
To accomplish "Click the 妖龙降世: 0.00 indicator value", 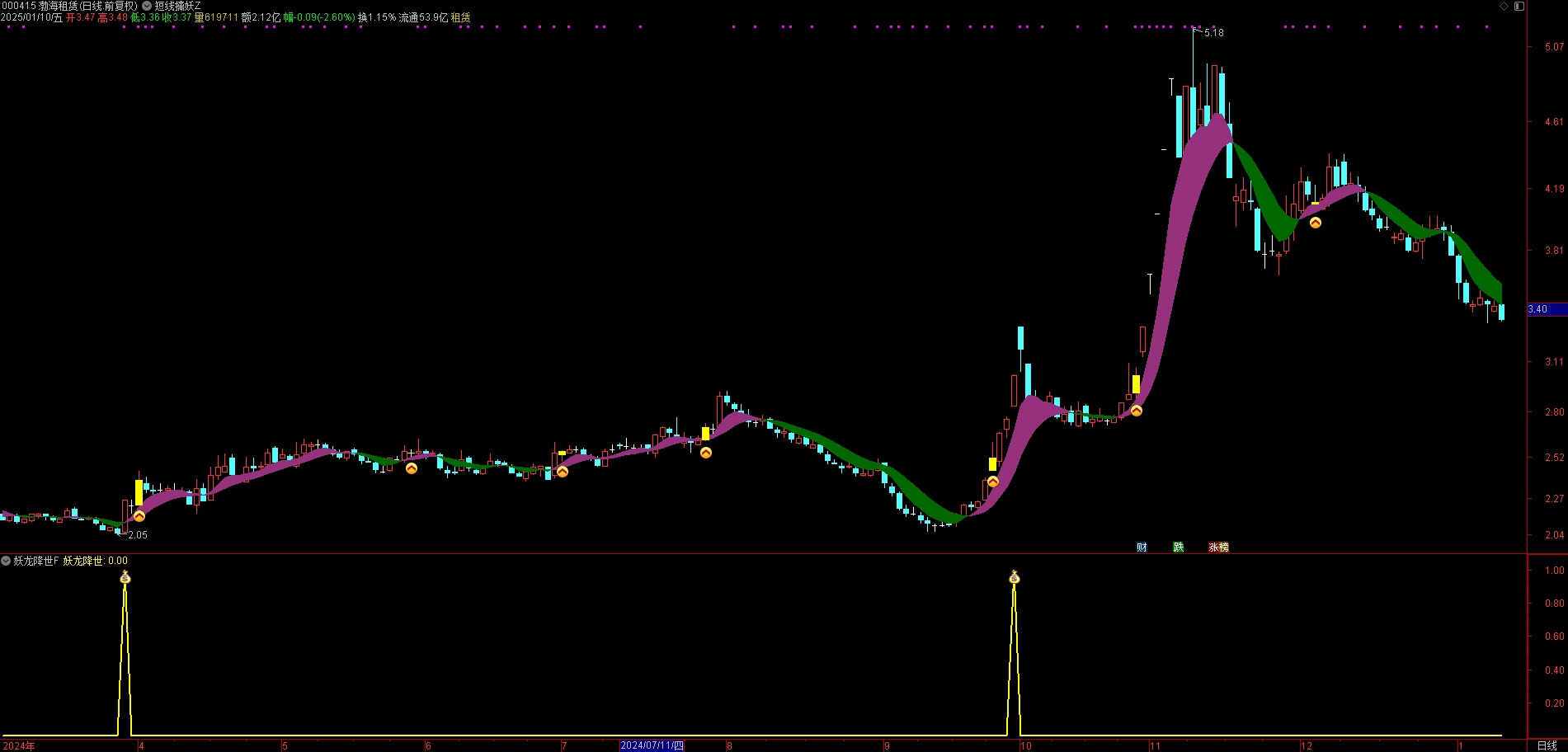I will click(96, 561).
